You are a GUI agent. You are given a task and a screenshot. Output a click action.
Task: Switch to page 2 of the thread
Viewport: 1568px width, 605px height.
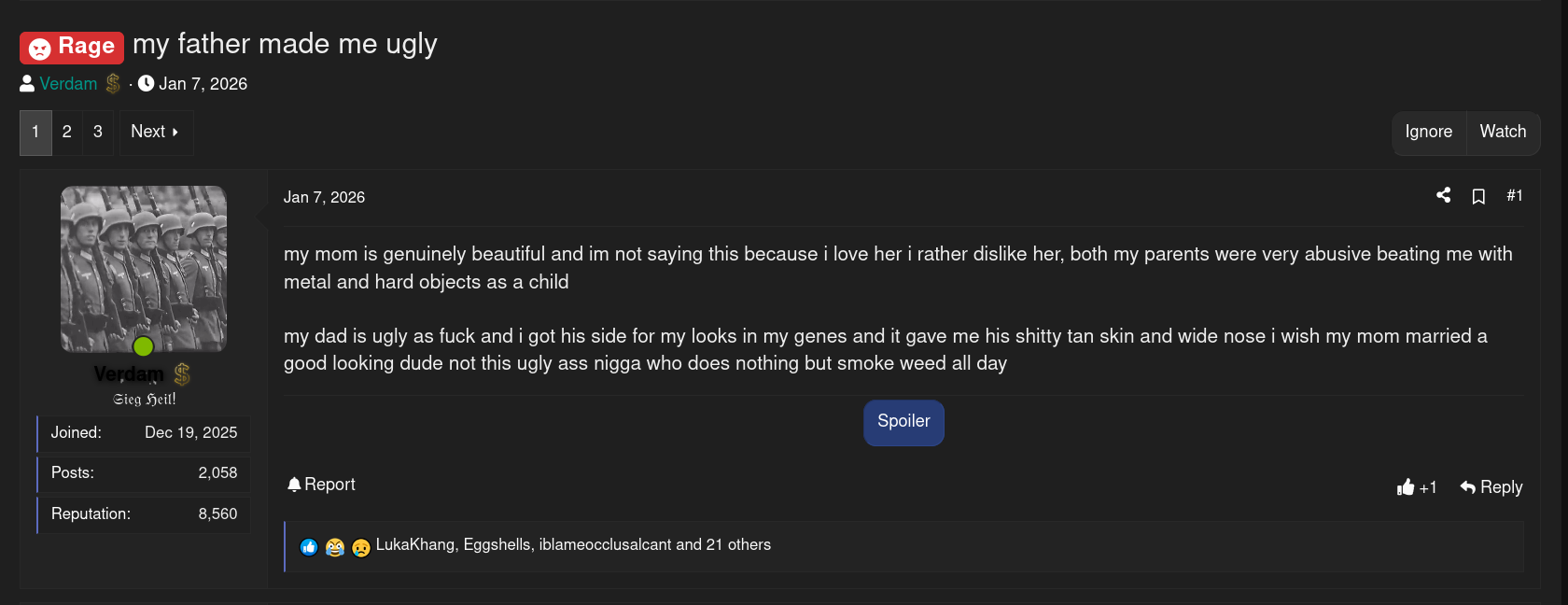point(66,132)
